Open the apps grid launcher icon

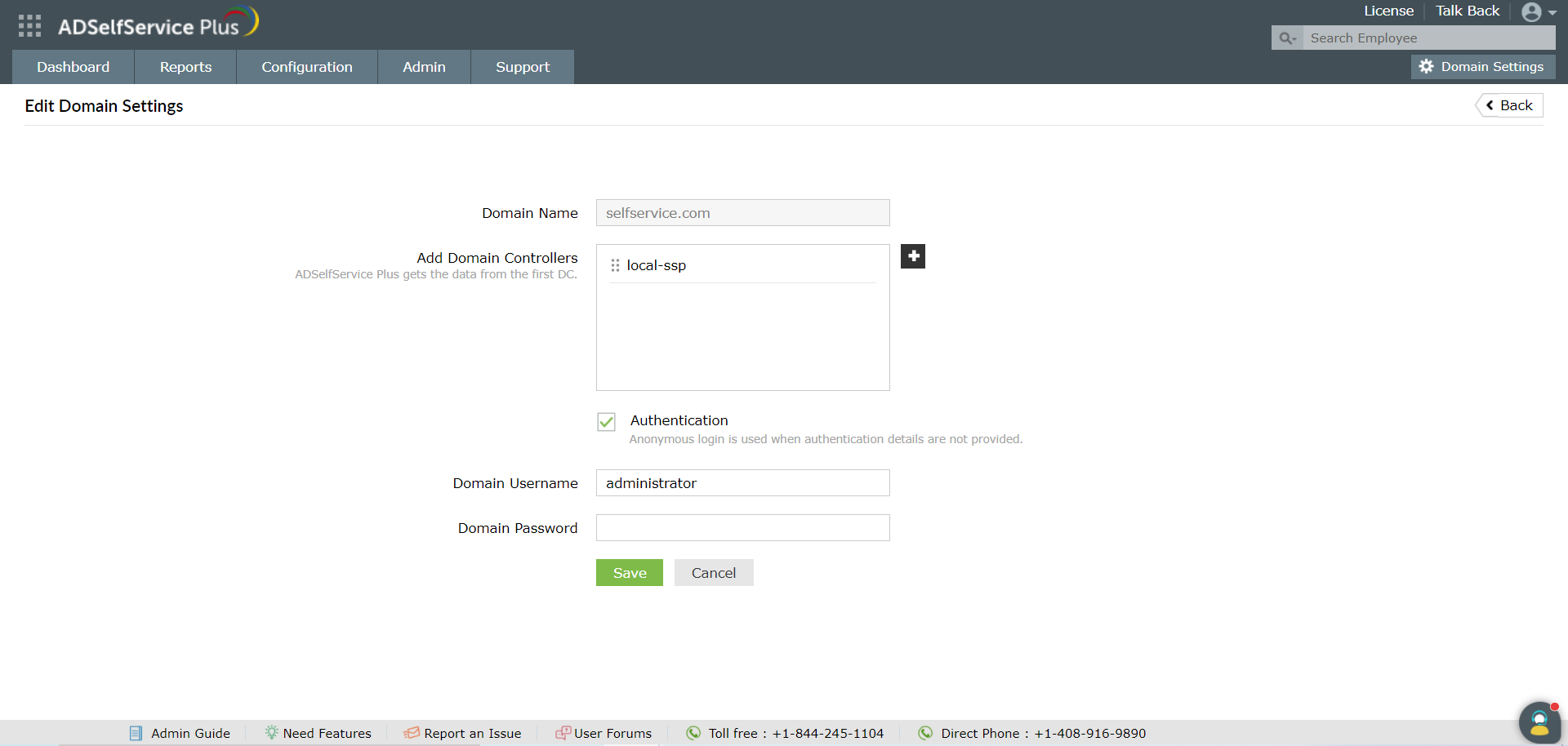29,26
